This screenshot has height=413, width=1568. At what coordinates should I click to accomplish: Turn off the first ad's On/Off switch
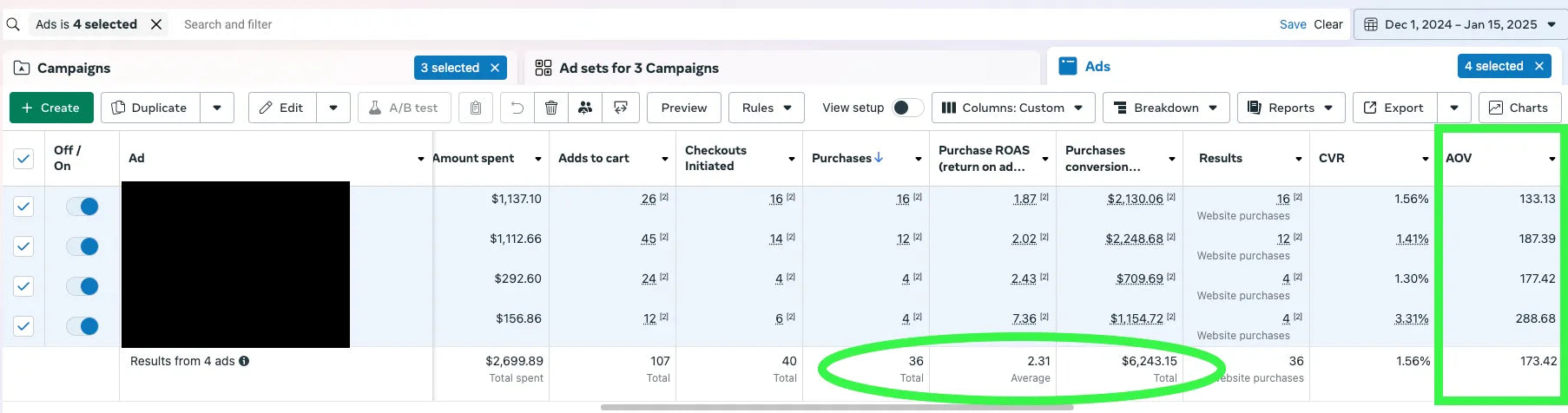83,206
